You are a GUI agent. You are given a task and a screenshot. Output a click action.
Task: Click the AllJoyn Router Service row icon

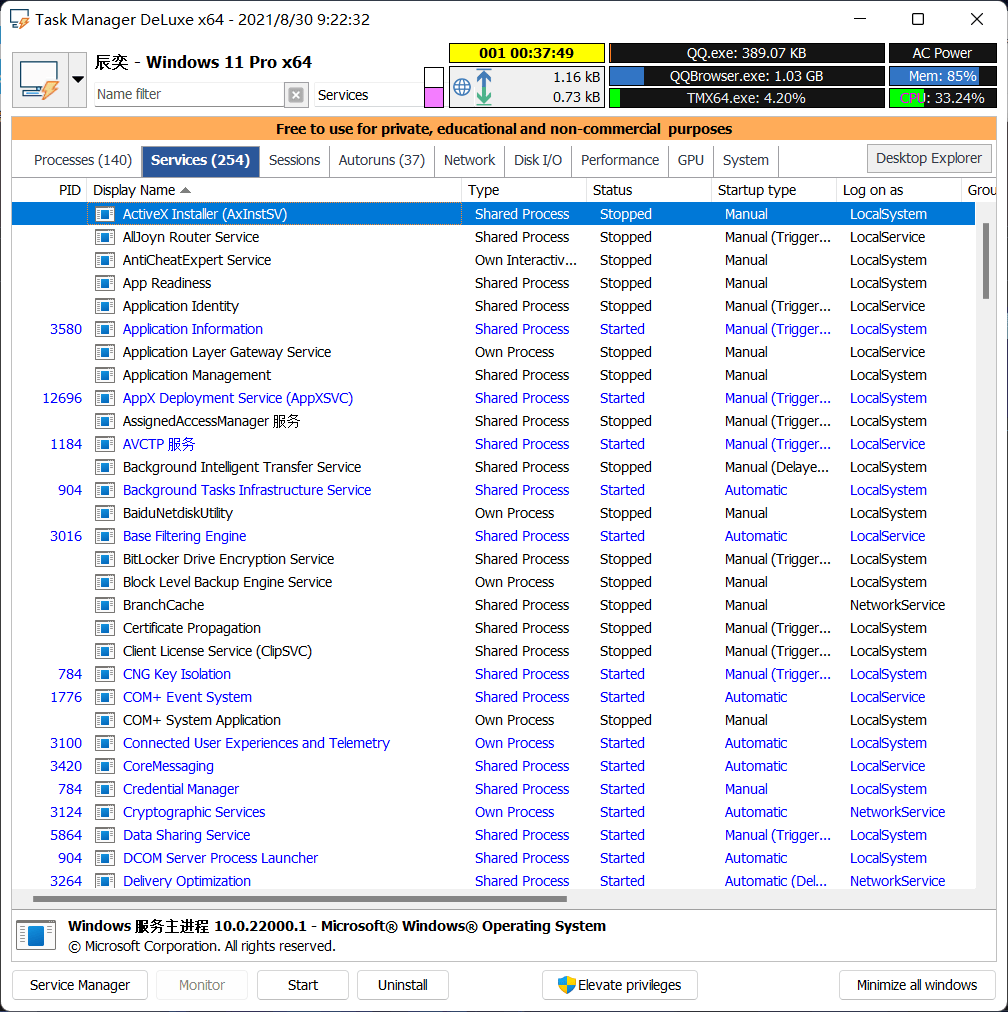[x=105, y=236]
